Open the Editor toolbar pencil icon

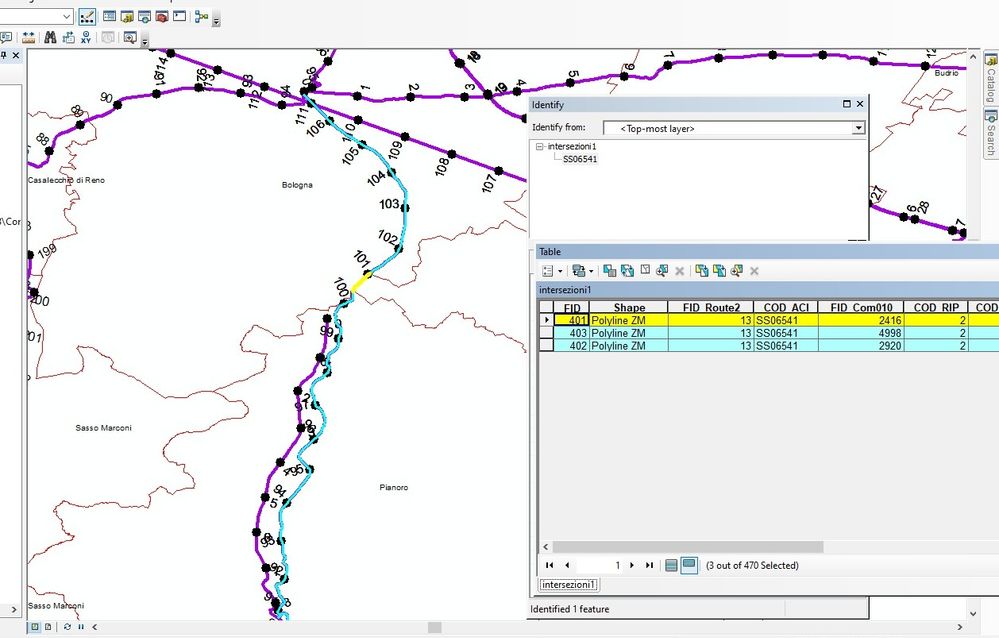click(x=87, y=17)
